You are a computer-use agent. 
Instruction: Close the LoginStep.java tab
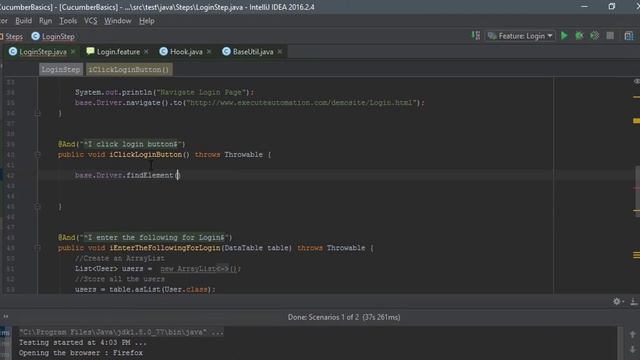(73, 52)
